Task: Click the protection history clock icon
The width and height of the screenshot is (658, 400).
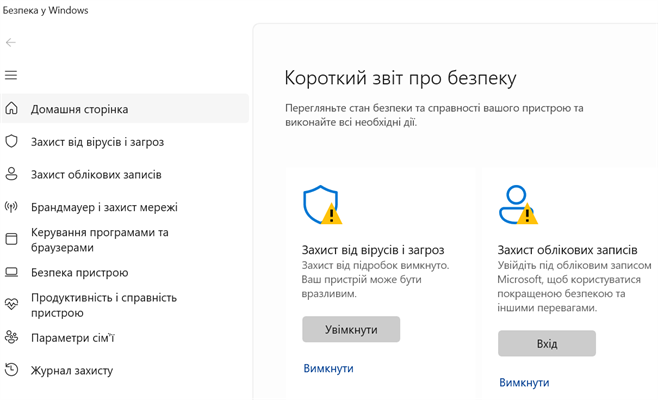Action: click(x=12, y=370)
